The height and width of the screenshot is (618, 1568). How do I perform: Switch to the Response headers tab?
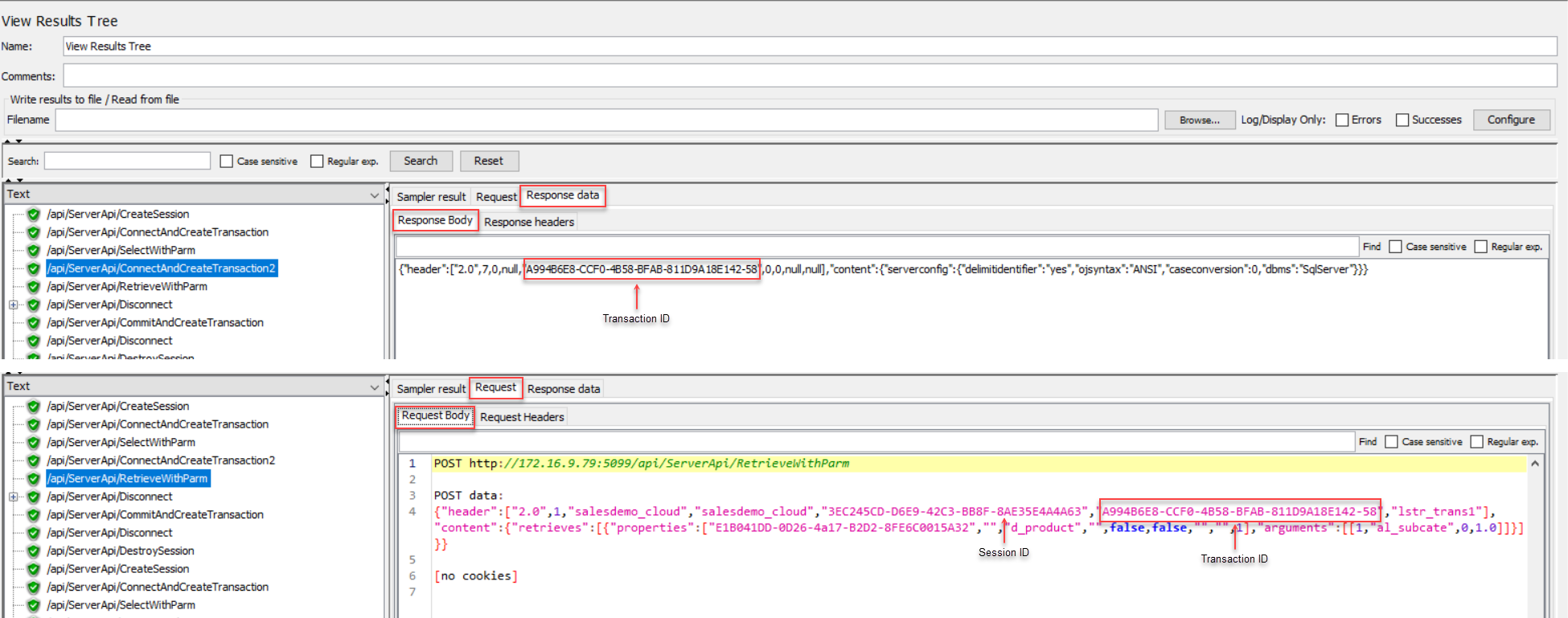point(529,222)
